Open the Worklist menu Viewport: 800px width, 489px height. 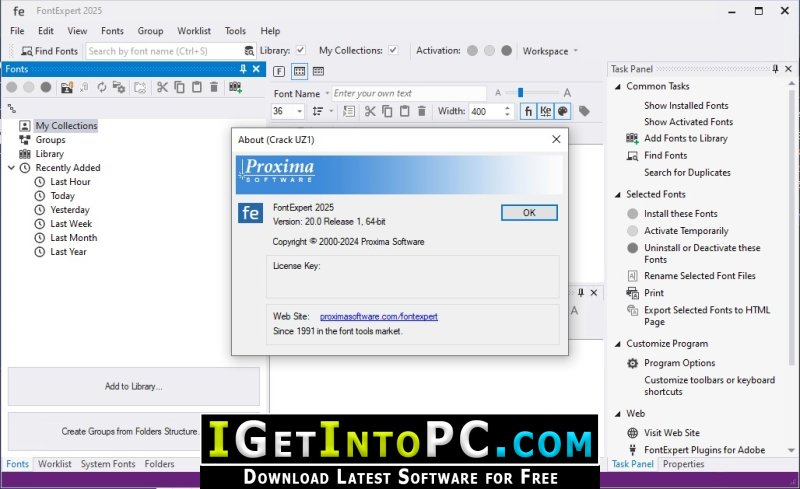[x=194, y=31]
